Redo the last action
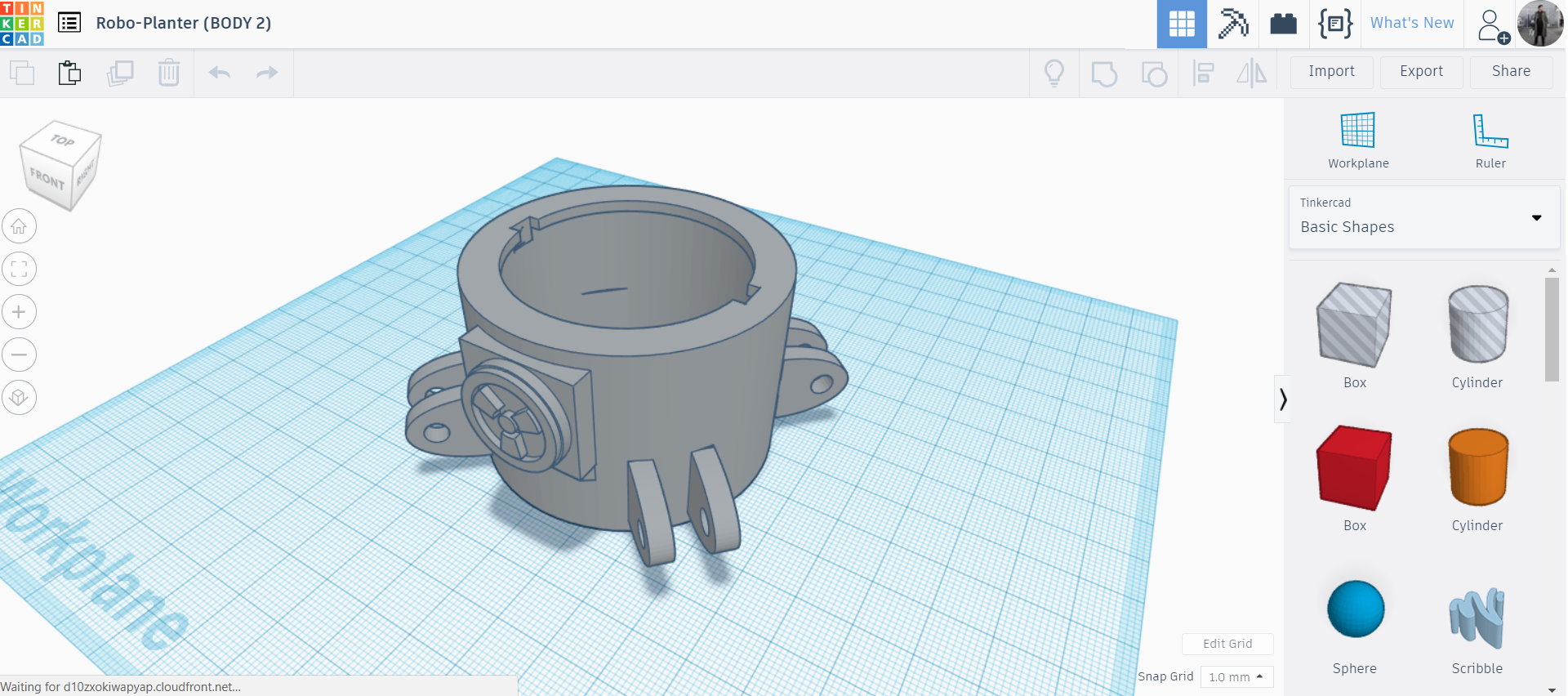 (267, 73)
